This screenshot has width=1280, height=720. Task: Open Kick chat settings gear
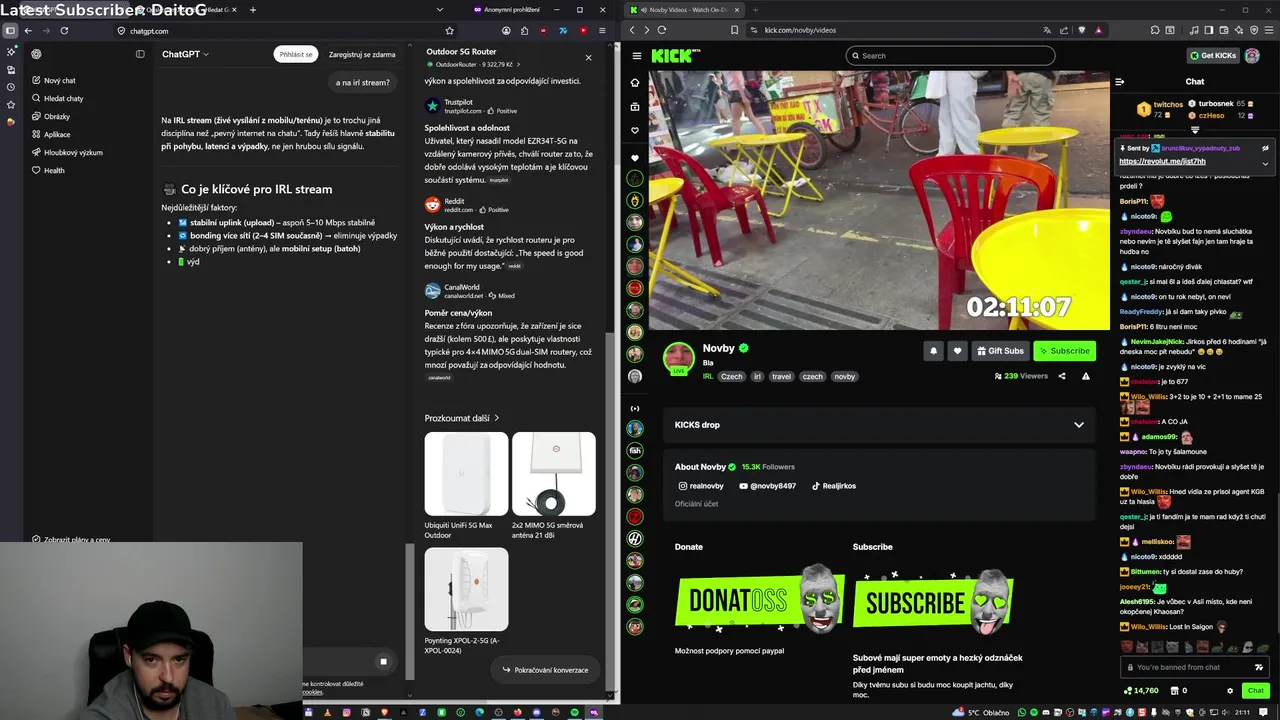click(1230, 691)
